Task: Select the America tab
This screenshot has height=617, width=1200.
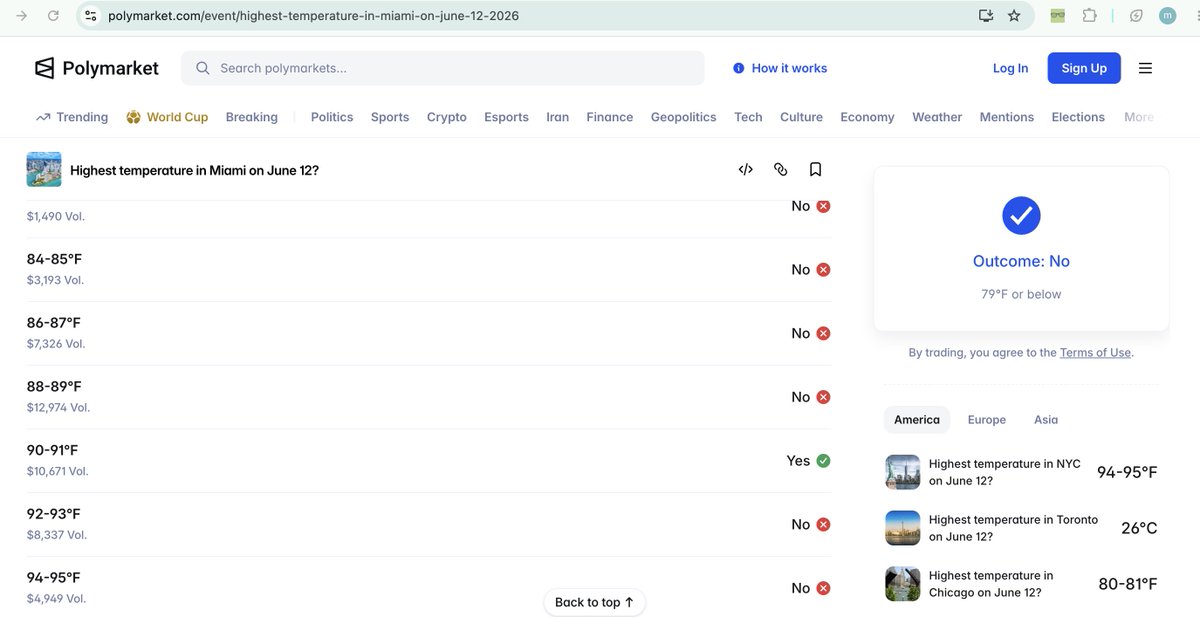Action: pyautogui.click(x=917, y=420)
